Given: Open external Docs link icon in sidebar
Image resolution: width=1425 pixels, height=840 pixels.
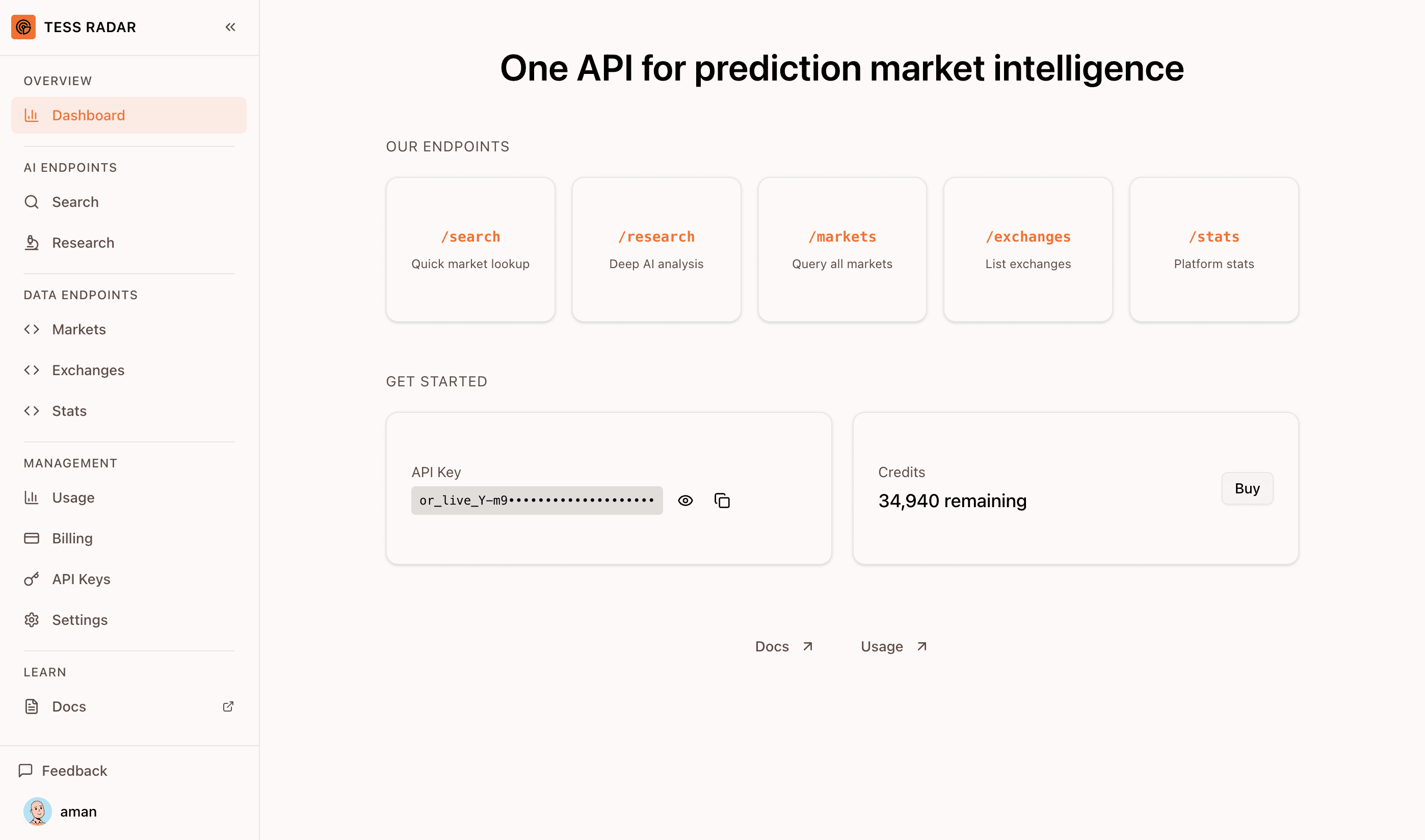Looking at the screenshot, I should pyautogui.click(x=228, y=706).
